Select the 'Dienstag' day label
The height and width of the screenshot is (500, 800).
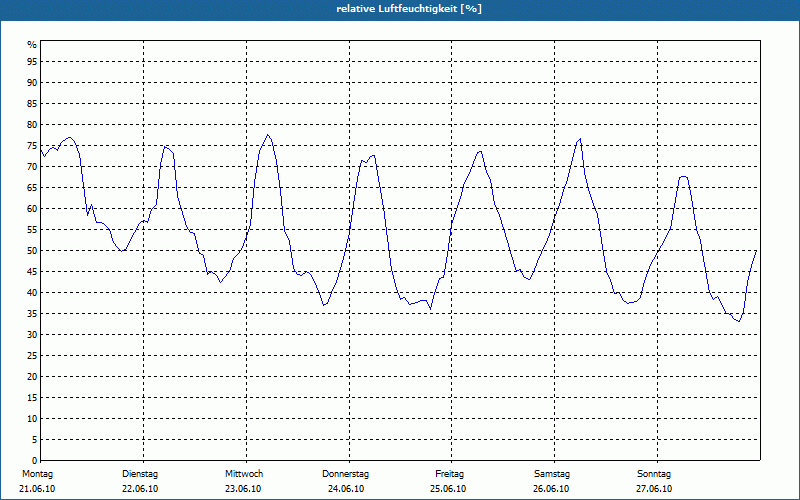pyautogui.click(x=140, y=474)
